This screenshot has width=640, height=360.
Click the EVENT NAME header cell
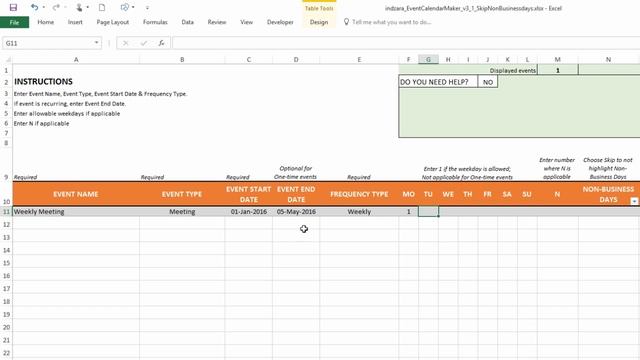[76, 194]
